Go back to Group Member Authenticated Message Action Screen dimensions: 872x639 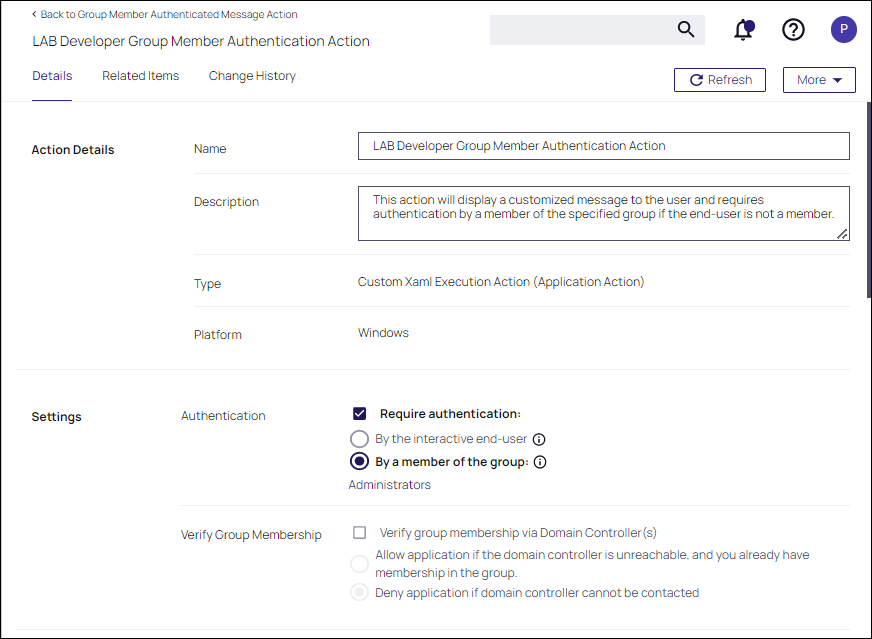[169, 14]
